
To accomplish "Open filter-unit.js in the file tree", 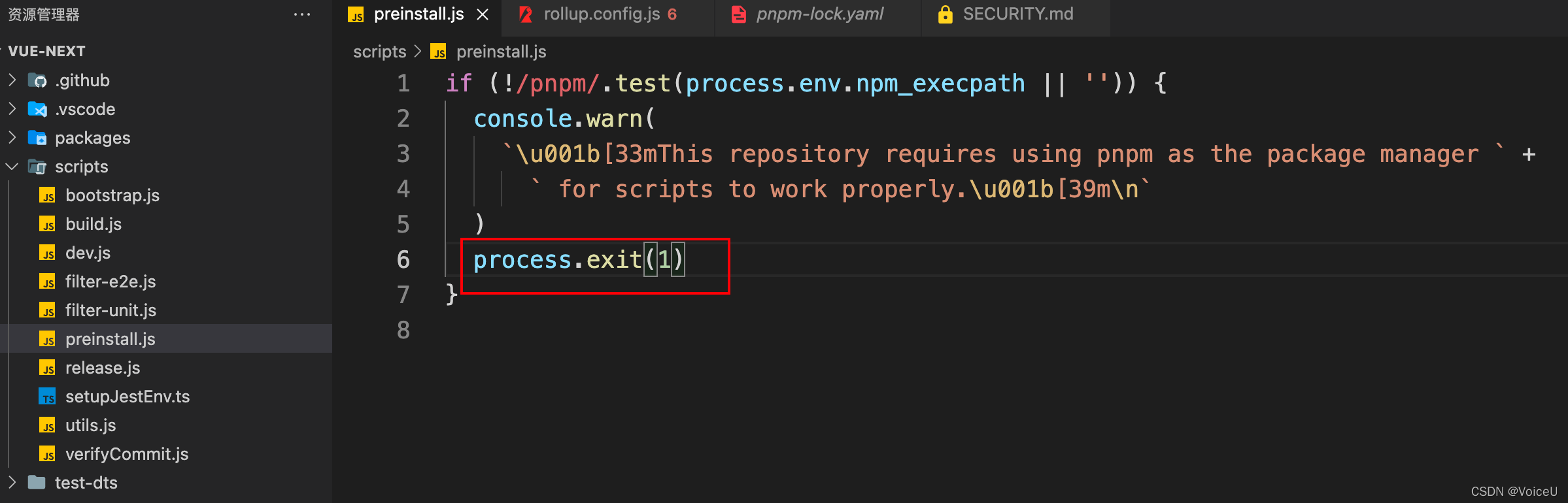I will tap(111, 310).
